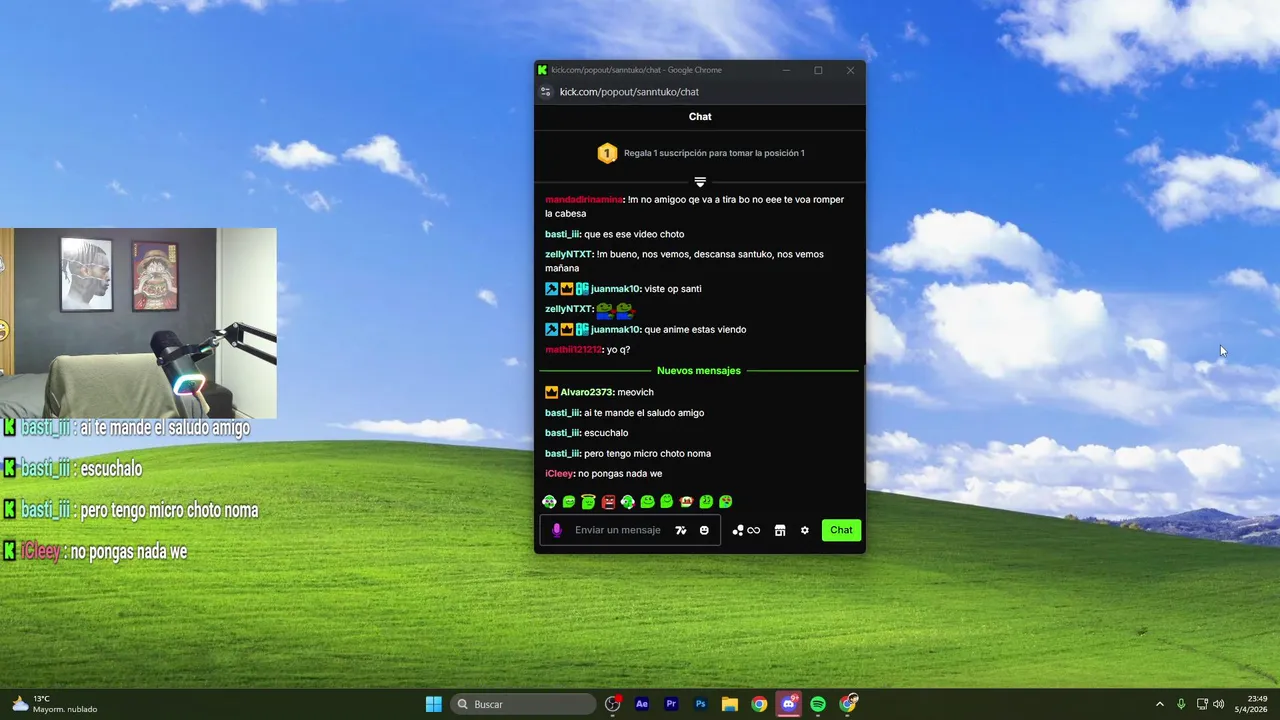Open Spotify from taskbar
The width and height of the screenshot is (1280, 720).
(x=818, y=704)
